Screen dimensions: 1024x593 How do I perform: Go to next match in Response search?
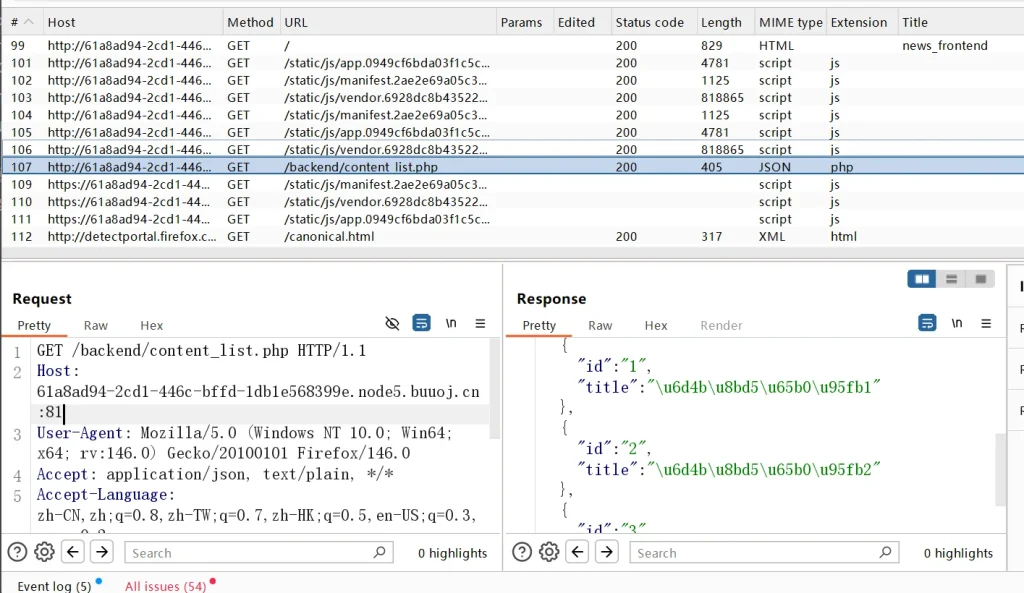(x=606, y=552)
